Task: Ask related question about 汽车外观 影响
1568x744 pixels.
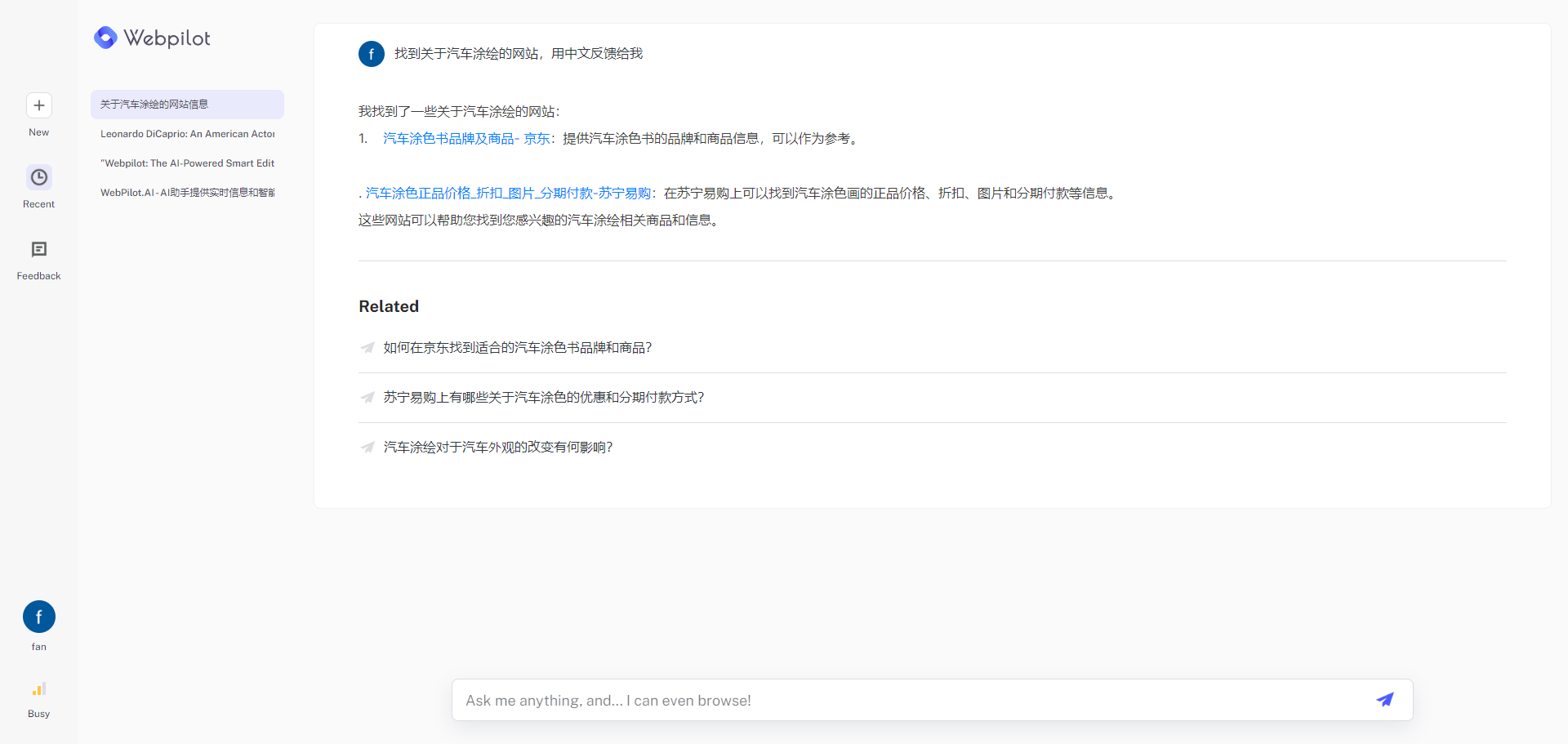Action: [x=498, y=448]
